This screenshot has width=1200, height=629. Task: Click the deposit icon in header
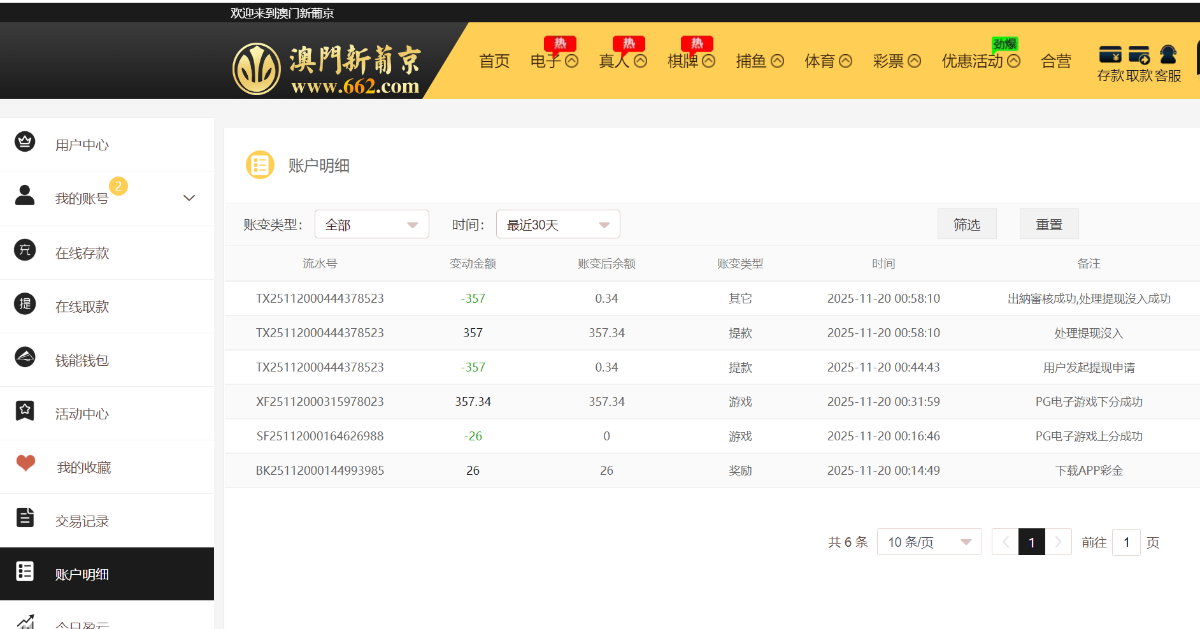tap(1110, 55)
